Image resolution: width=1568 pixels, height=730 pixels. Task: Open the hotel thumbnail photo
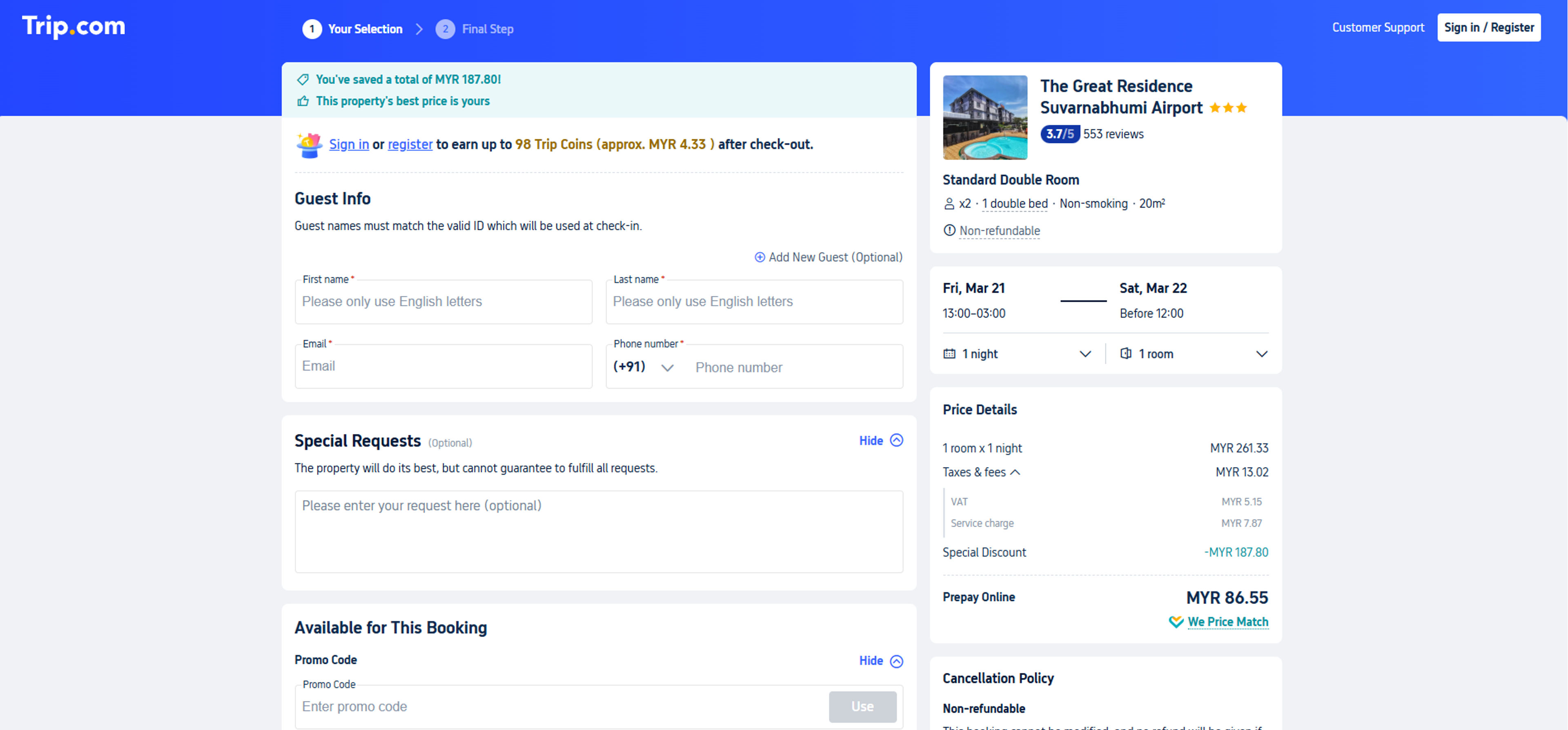[x=985, y=118]
